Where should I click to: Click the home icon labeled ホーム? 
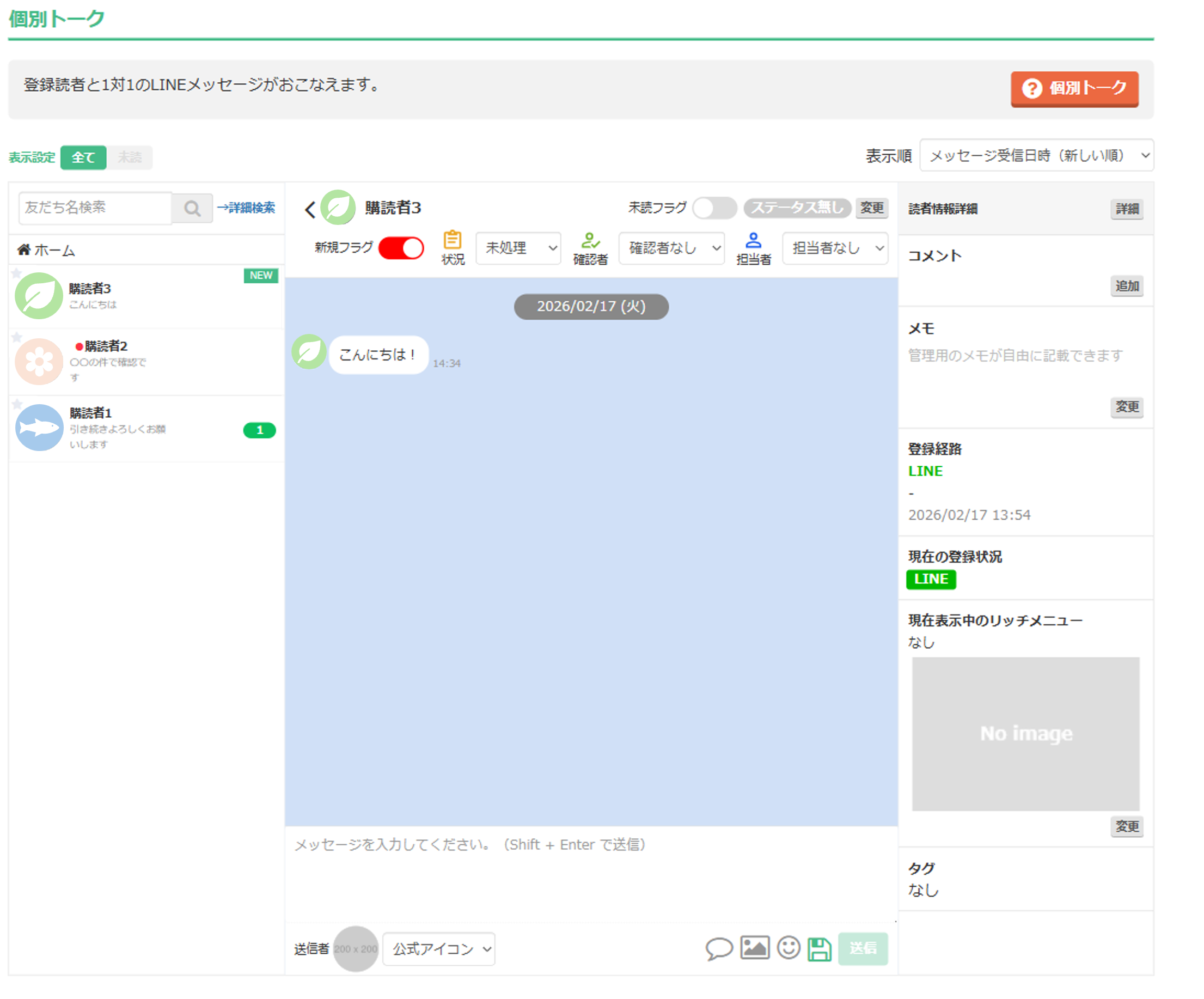click(24, 249)
